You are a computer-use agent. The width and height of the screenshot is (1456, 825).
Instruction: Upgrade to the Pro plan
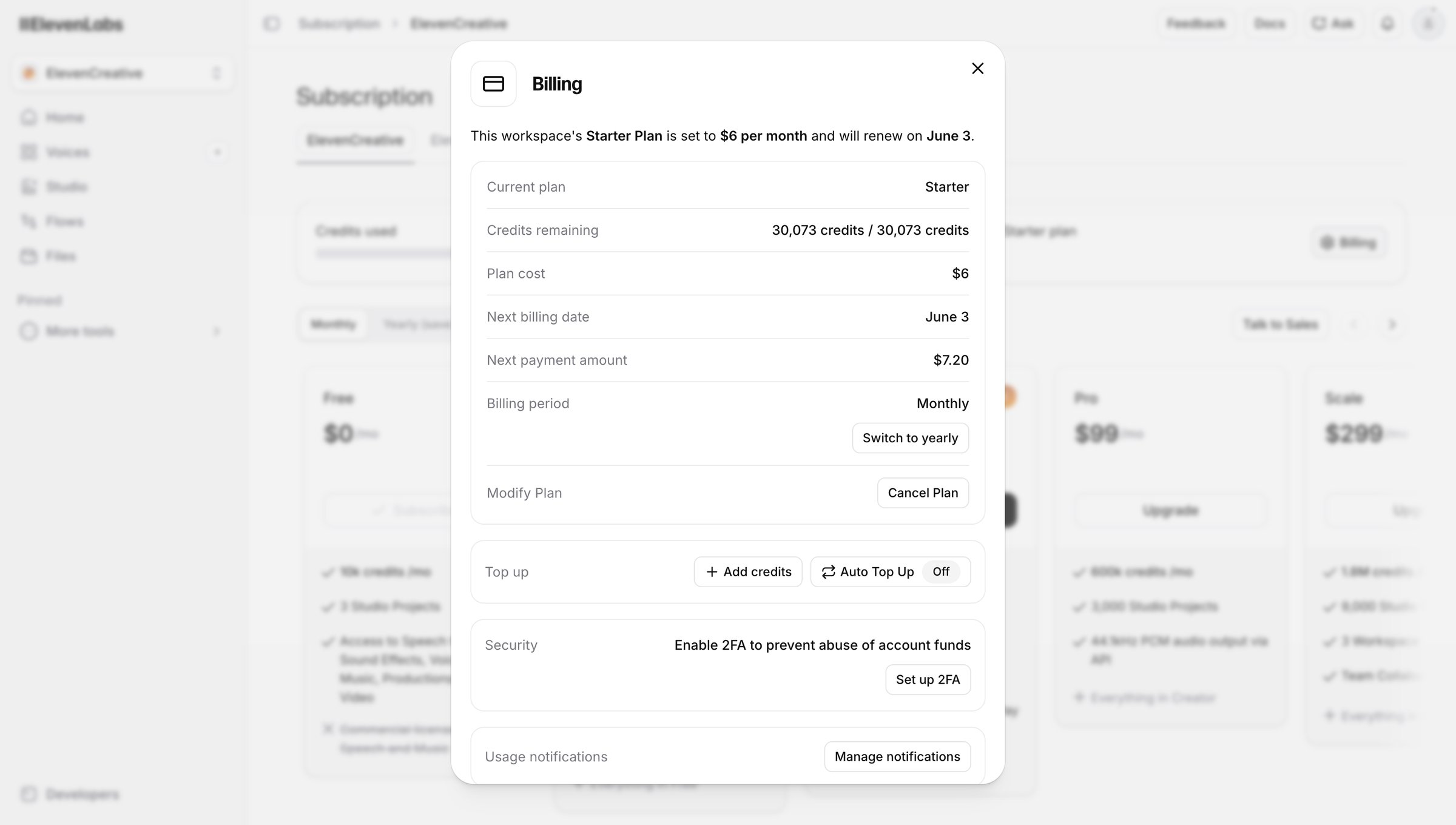click(x=1170, y=511)
